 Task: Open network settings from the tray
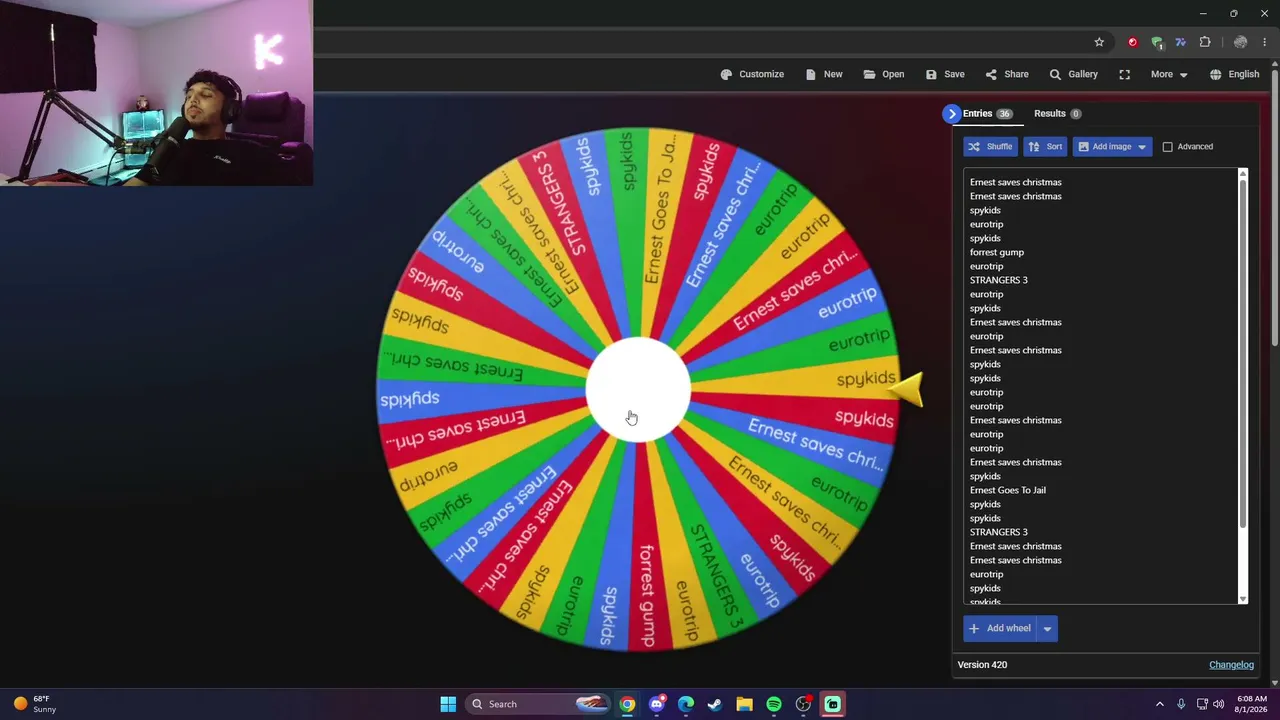[x=1202, y=704]
